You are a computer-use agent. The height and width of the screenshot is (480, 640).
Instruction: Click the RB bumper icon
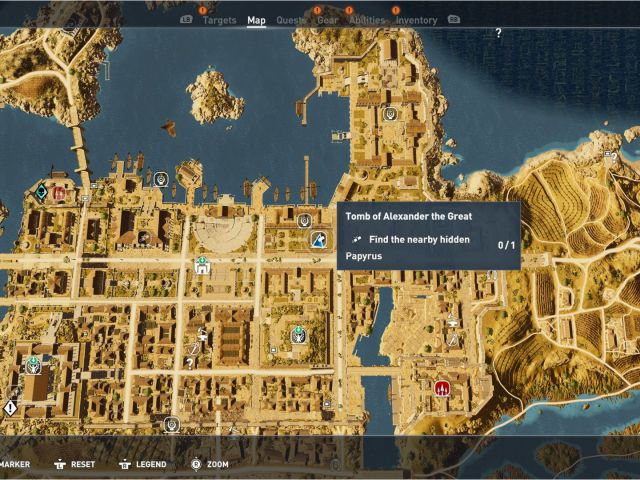453,20
